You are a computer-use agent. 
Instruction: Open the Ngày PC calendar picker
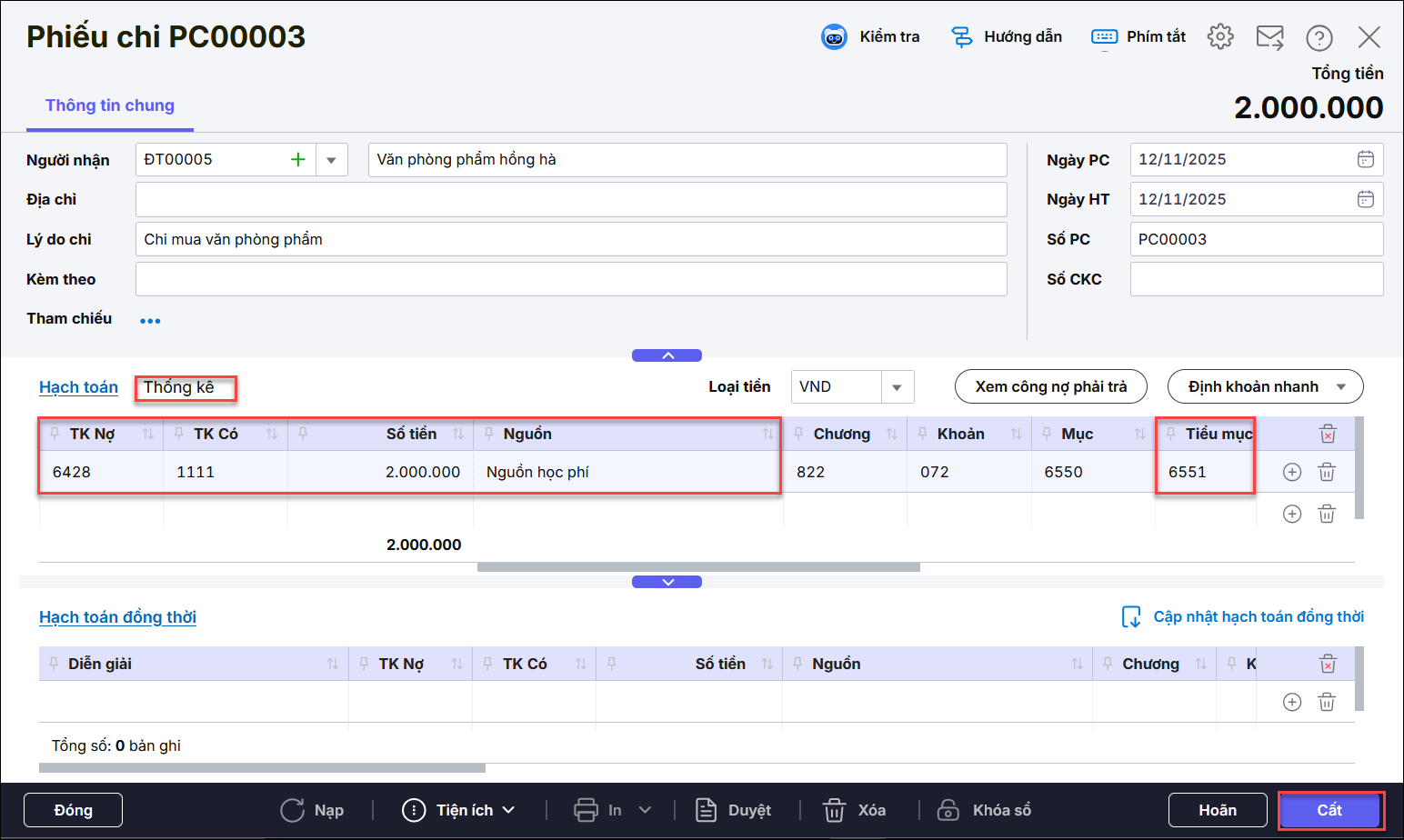pyautogui.click(x=1365, y=159)
